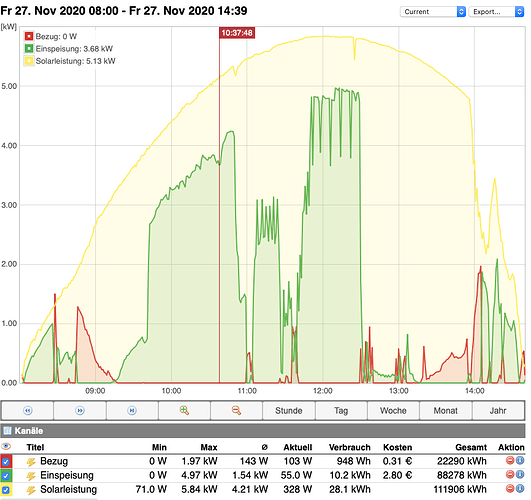
Task: Click the lightning icon next to Einspeisung
Action: tap(31, 476)
